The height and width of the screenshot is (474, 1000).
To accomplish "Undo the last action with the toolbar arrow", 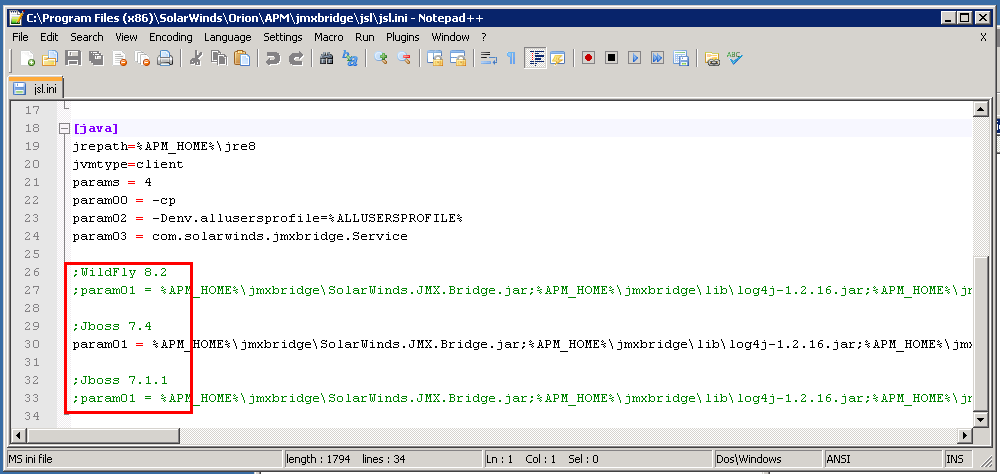I will pos(273,59).
